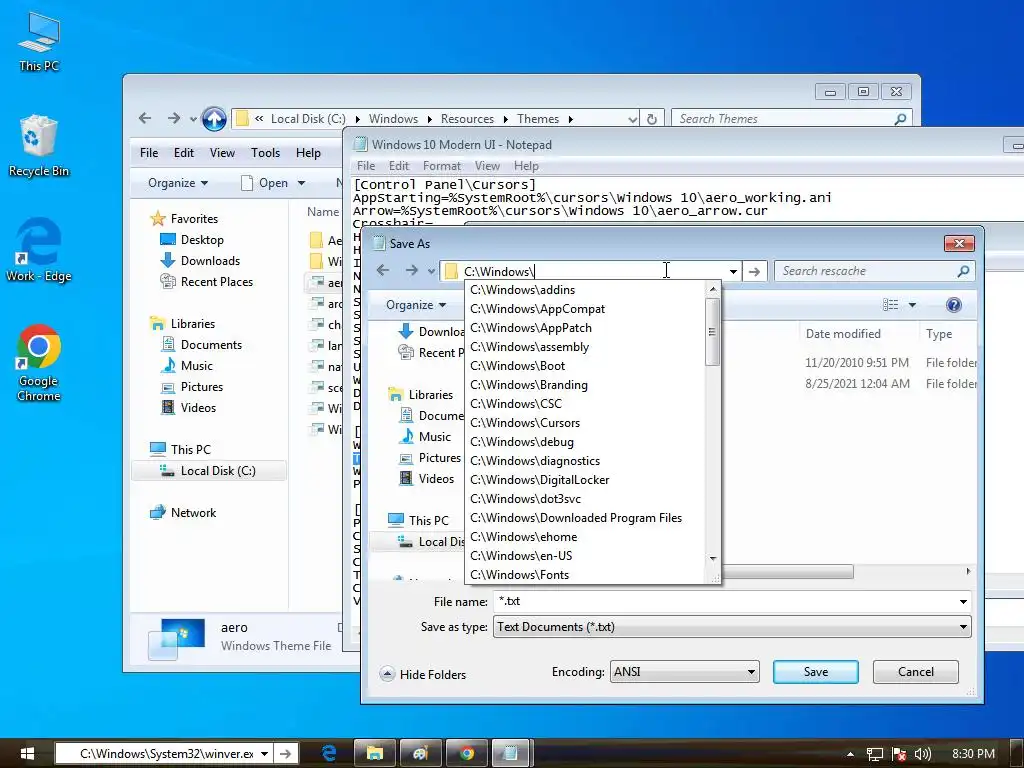Open view options dropdown arrow in Save As

click(x=912, y=305)
